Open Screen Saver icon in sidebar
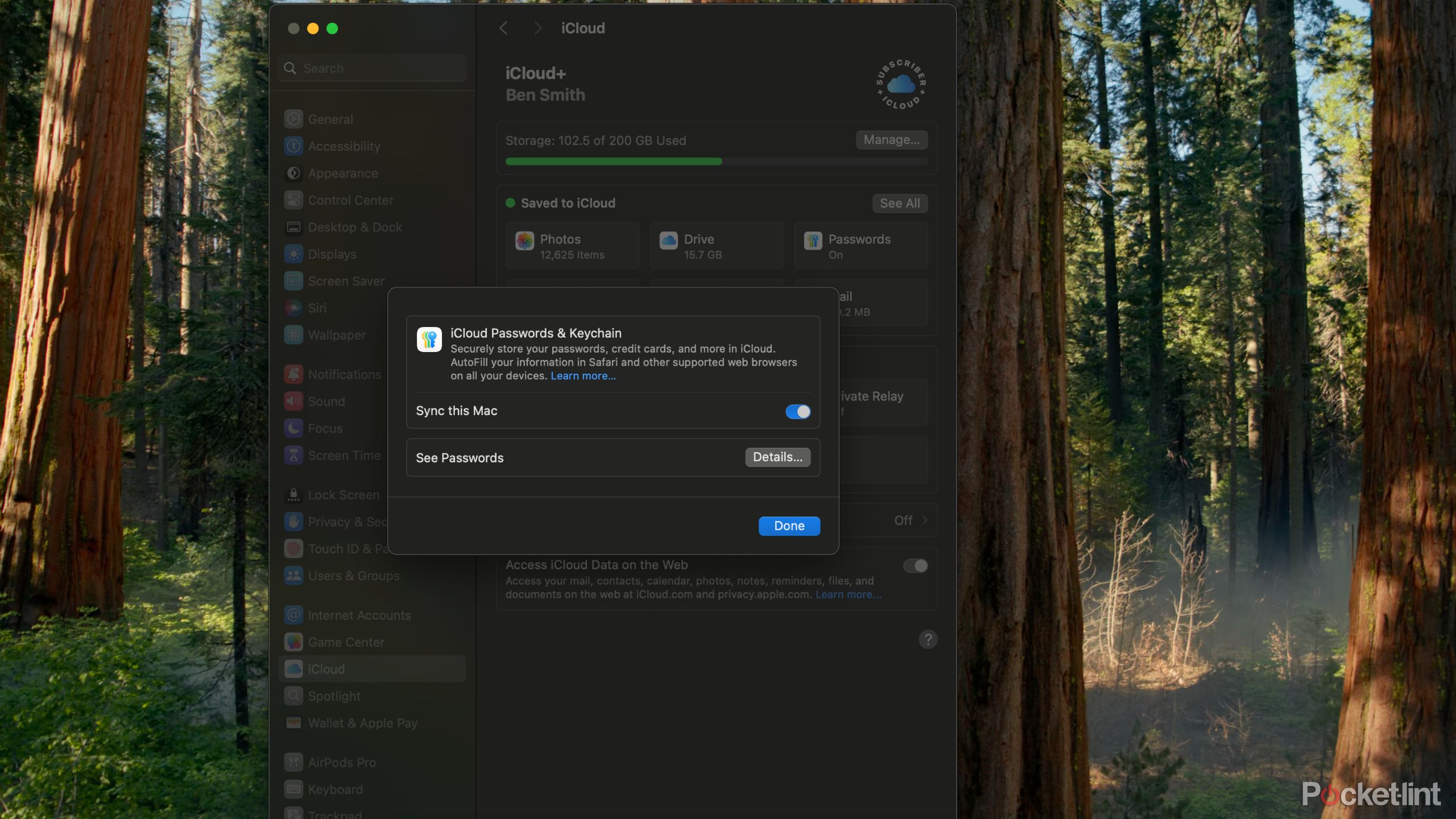Viewport: 1456px width, 819px height. pos(293,281)
